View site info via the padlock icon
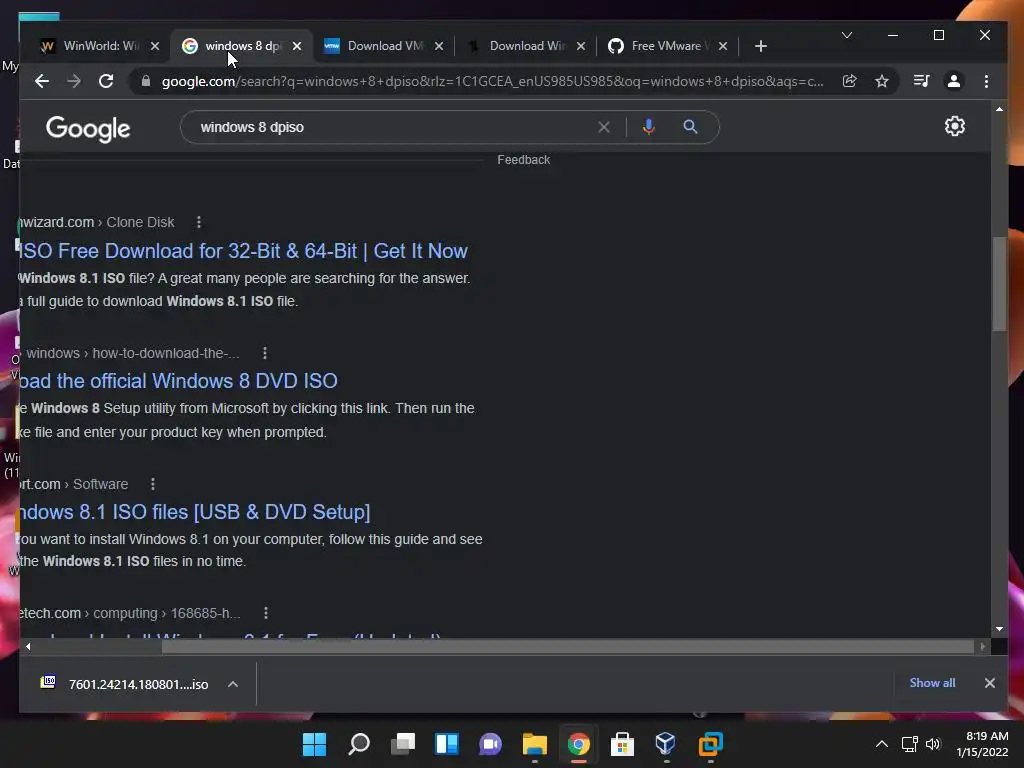The height and width of the screenshot is (768, 1024). coord(146,81)
